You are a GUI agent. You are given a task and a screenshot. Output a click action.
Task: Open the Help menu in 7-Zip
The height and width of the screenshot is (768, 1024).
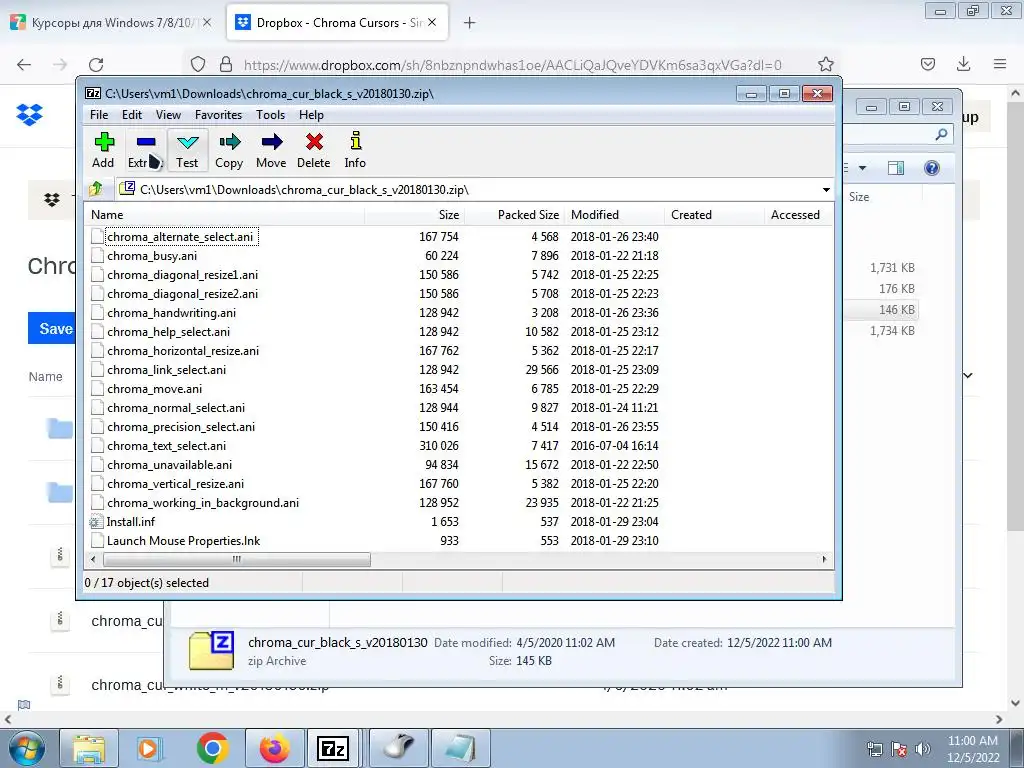(x=312, y=115)
